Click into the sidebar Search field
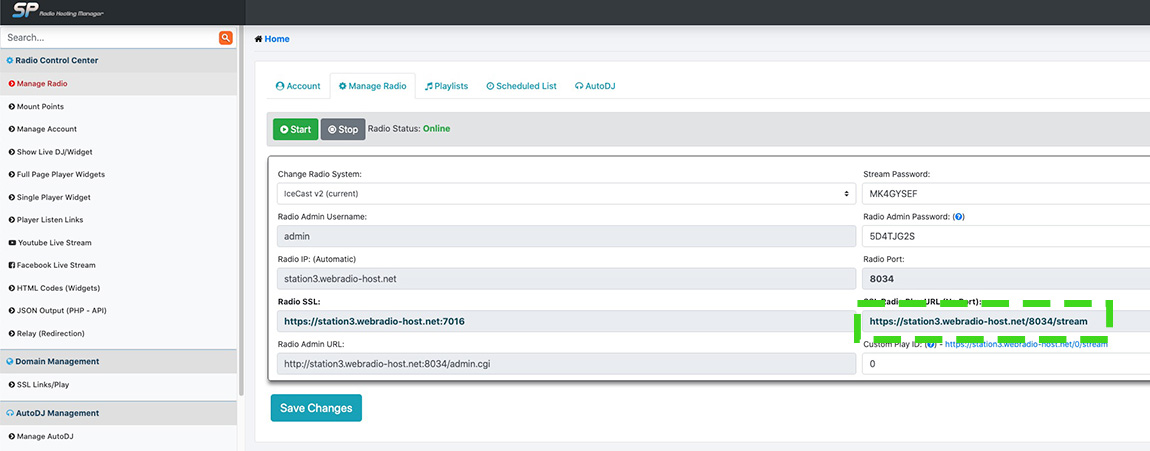The height and width of the screenshot is (451, 1150). coord(108,38)
